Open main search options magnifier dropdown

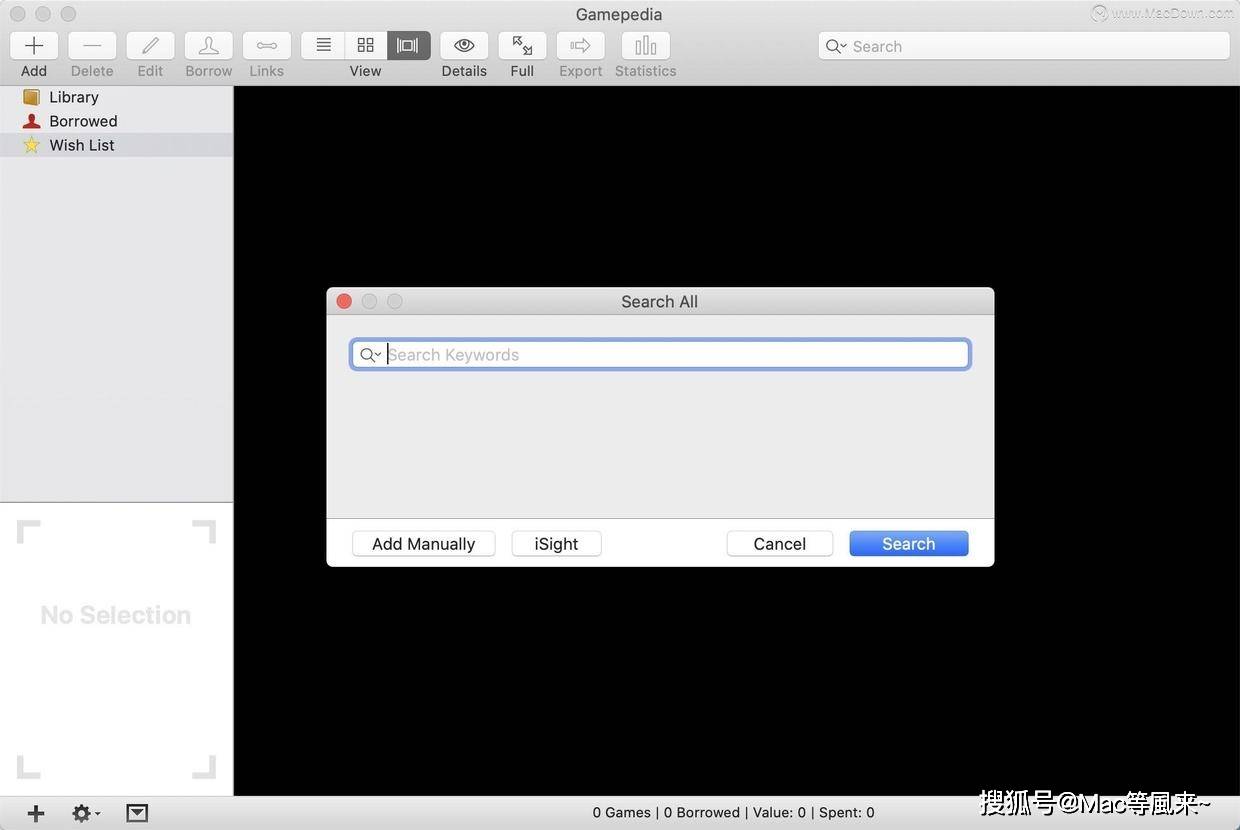click(x=836, y=46)
